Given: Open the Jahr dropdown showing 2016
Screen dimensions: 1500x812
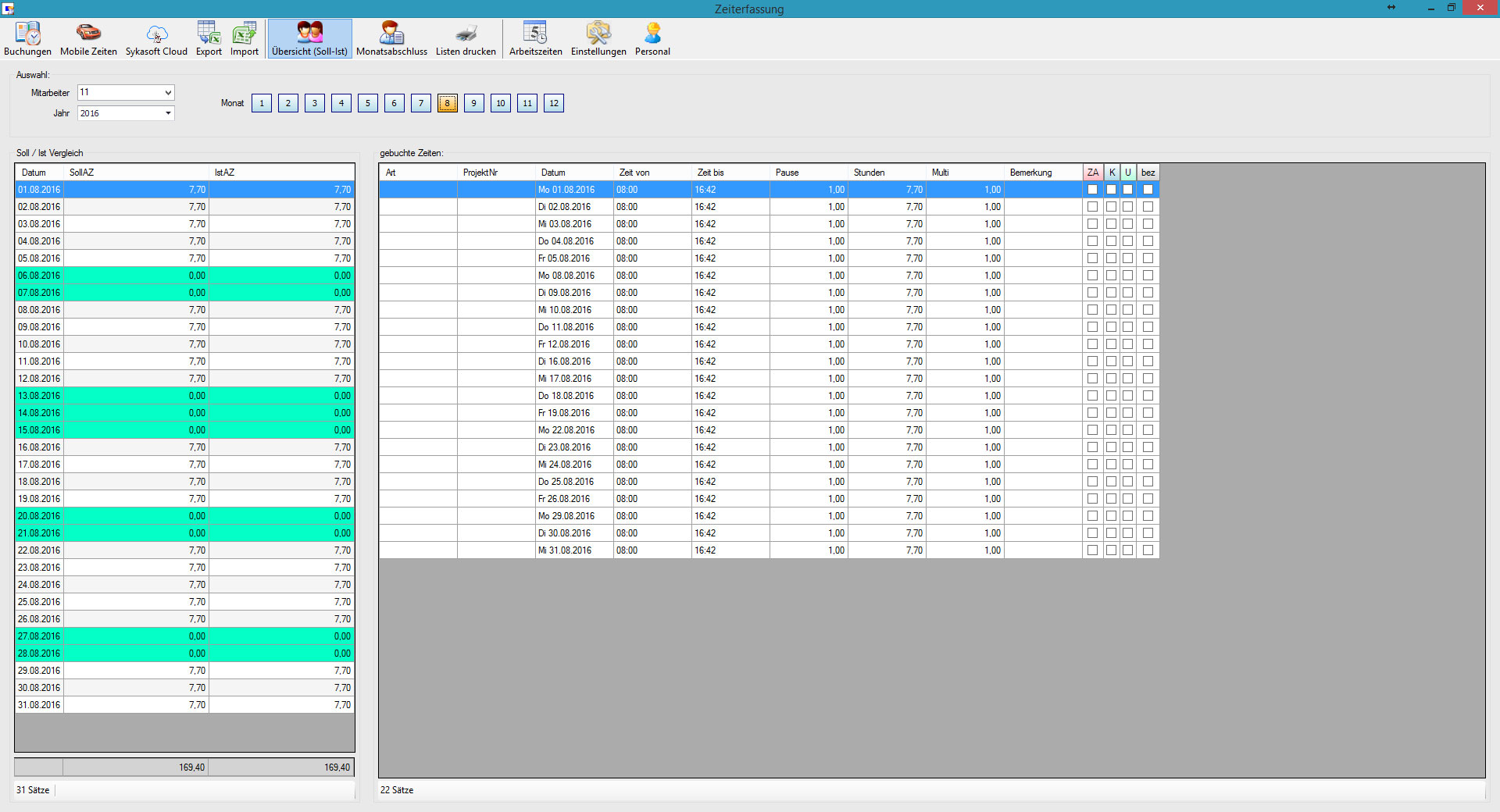Looking at the screenshot, I should click(x=167, y=113).
